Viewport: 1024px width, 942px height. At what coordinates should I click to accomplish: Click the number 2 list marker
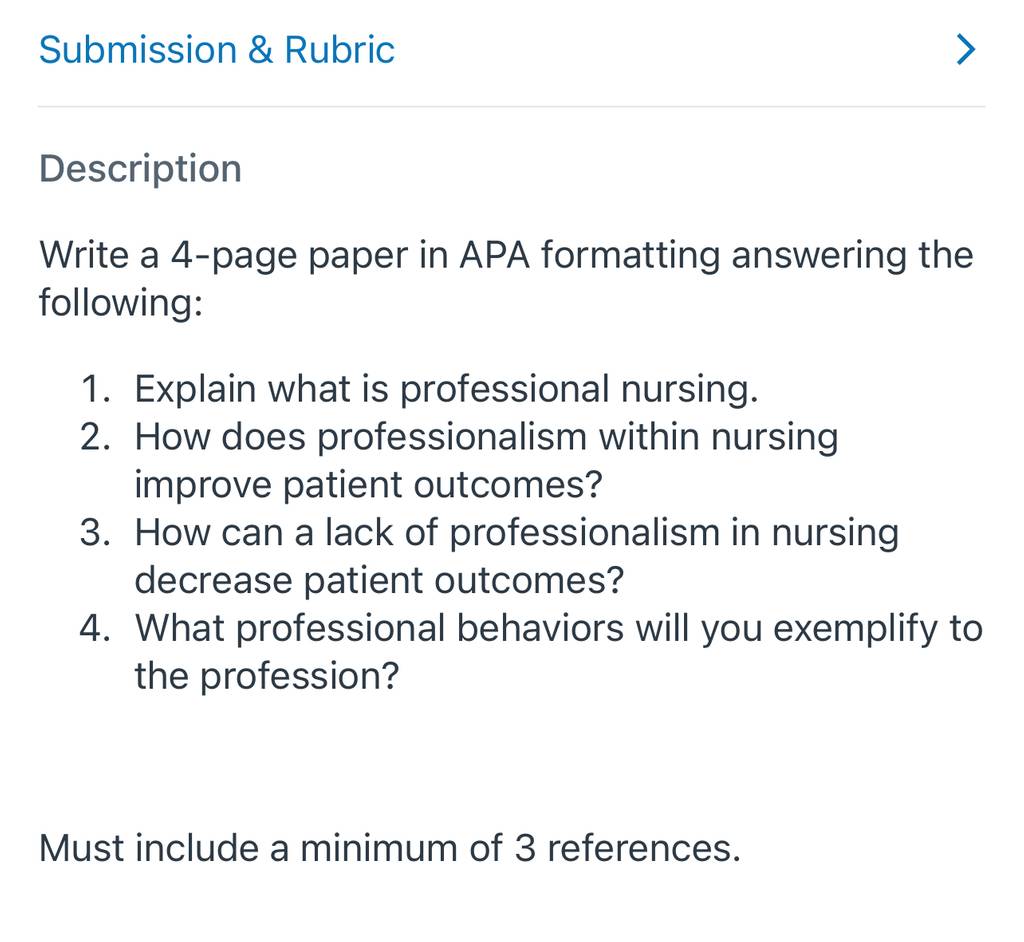pyautogui.click(x=95, y=437)
